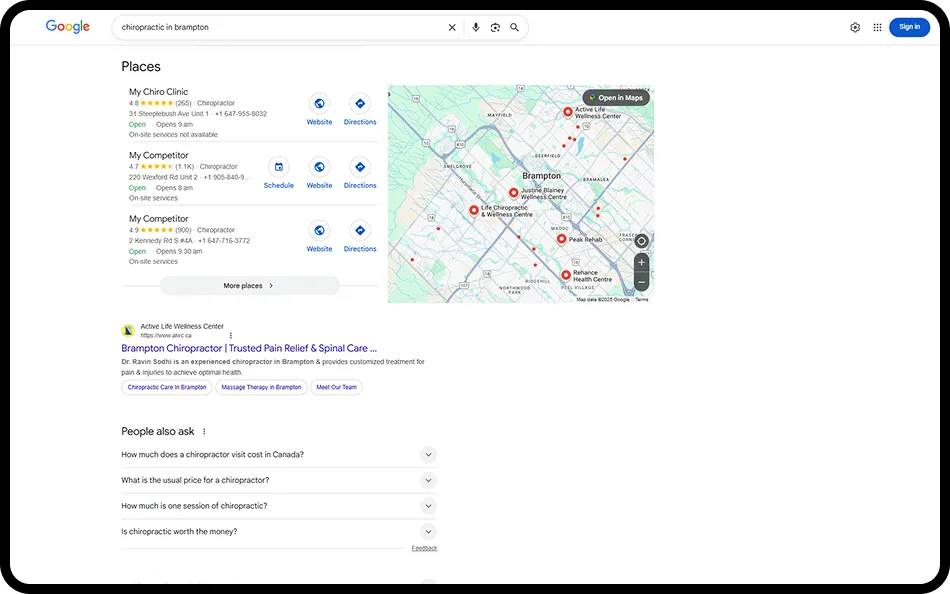
Task: Get Directions to competitor on Wexford Rd
Action: (360, 173)
